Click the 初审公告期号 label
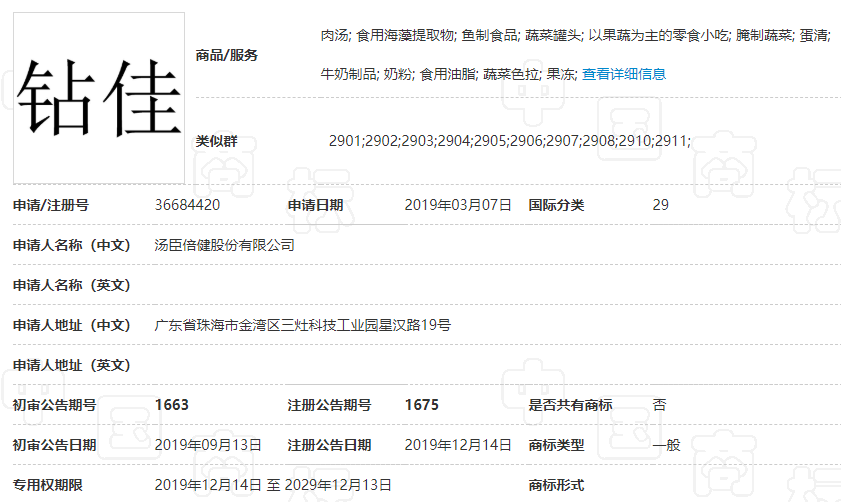 point(55,405)
